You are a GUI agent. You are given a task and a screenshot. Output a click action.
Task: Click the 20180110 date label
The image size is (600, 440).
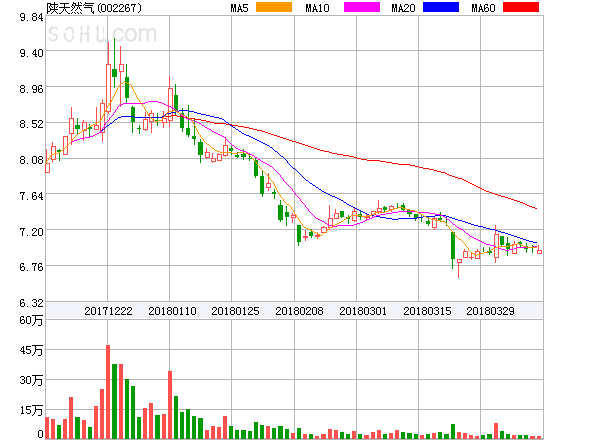[172, 311]
